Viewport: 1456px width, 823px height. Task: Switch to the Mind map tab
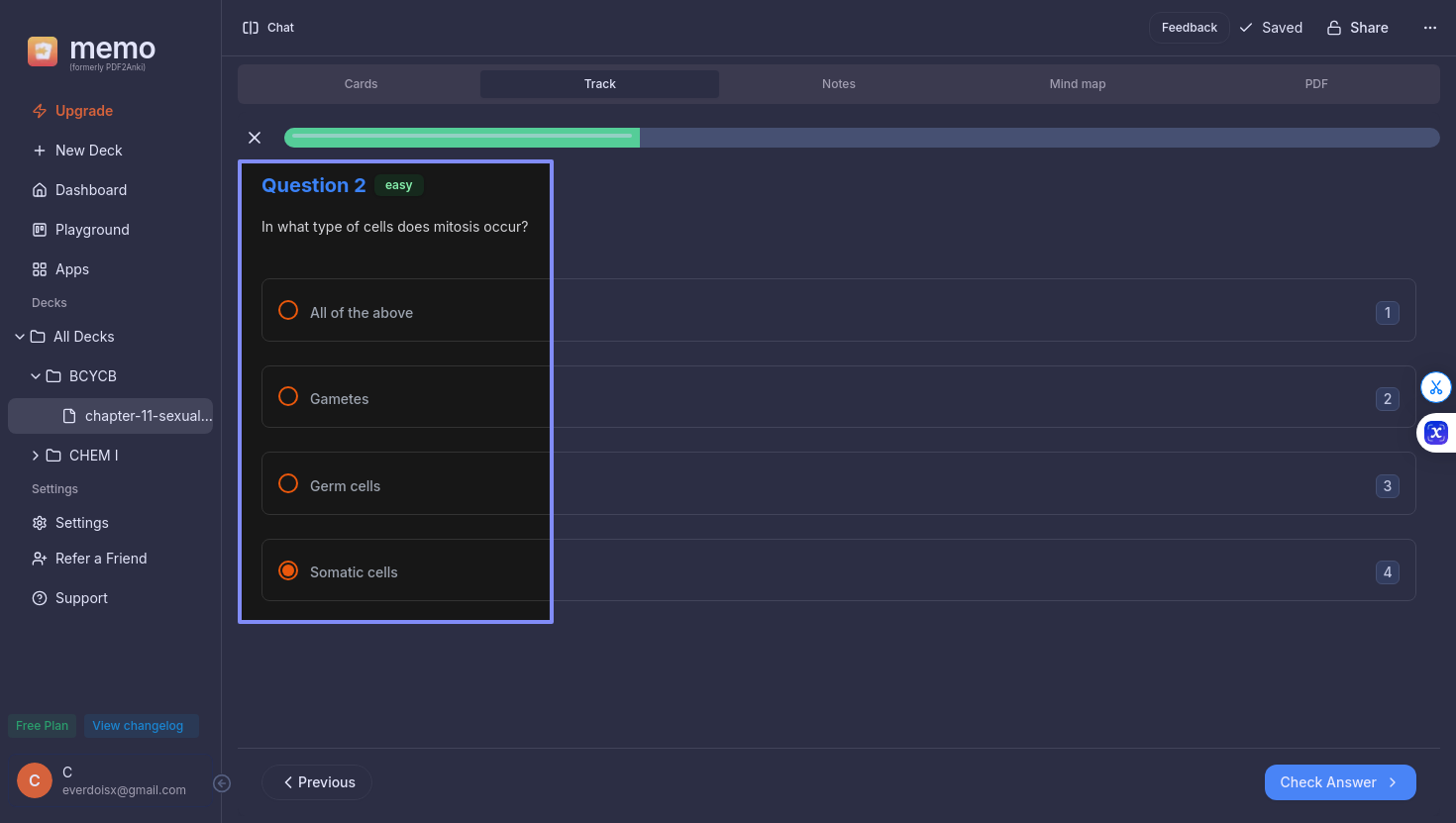pos(1077,84)
